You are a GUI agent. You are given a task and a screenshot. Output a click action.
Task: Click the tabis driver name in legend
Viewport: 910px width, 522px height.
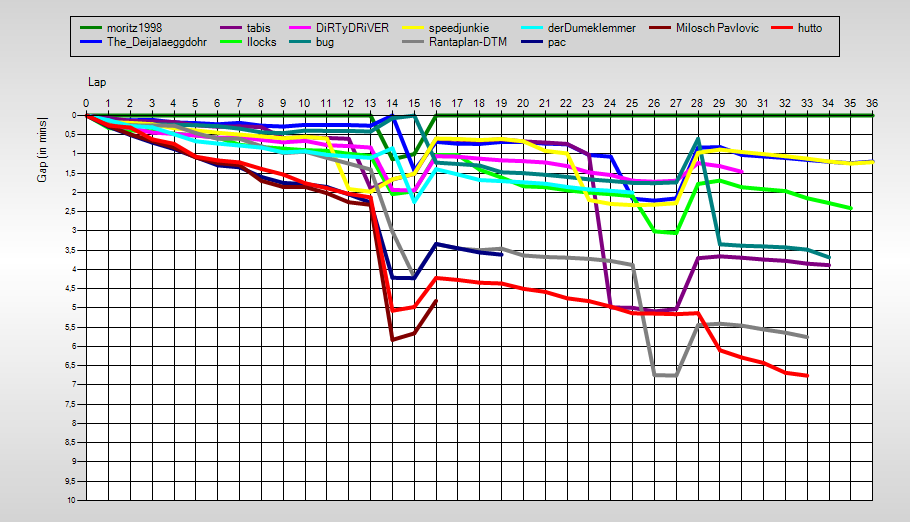(260, 28)
